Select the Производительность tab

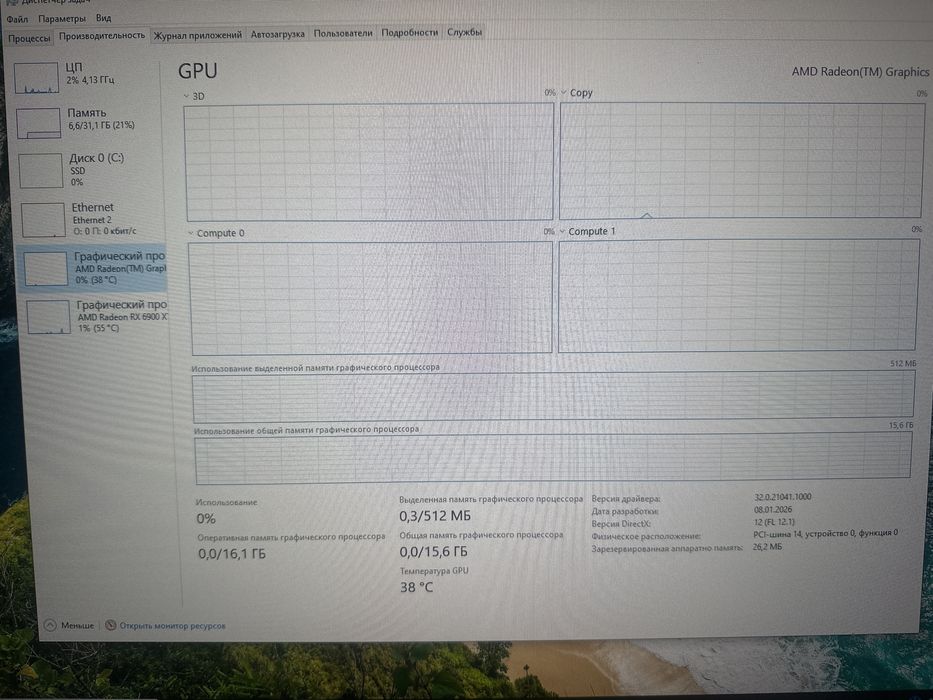coord(102,36)
